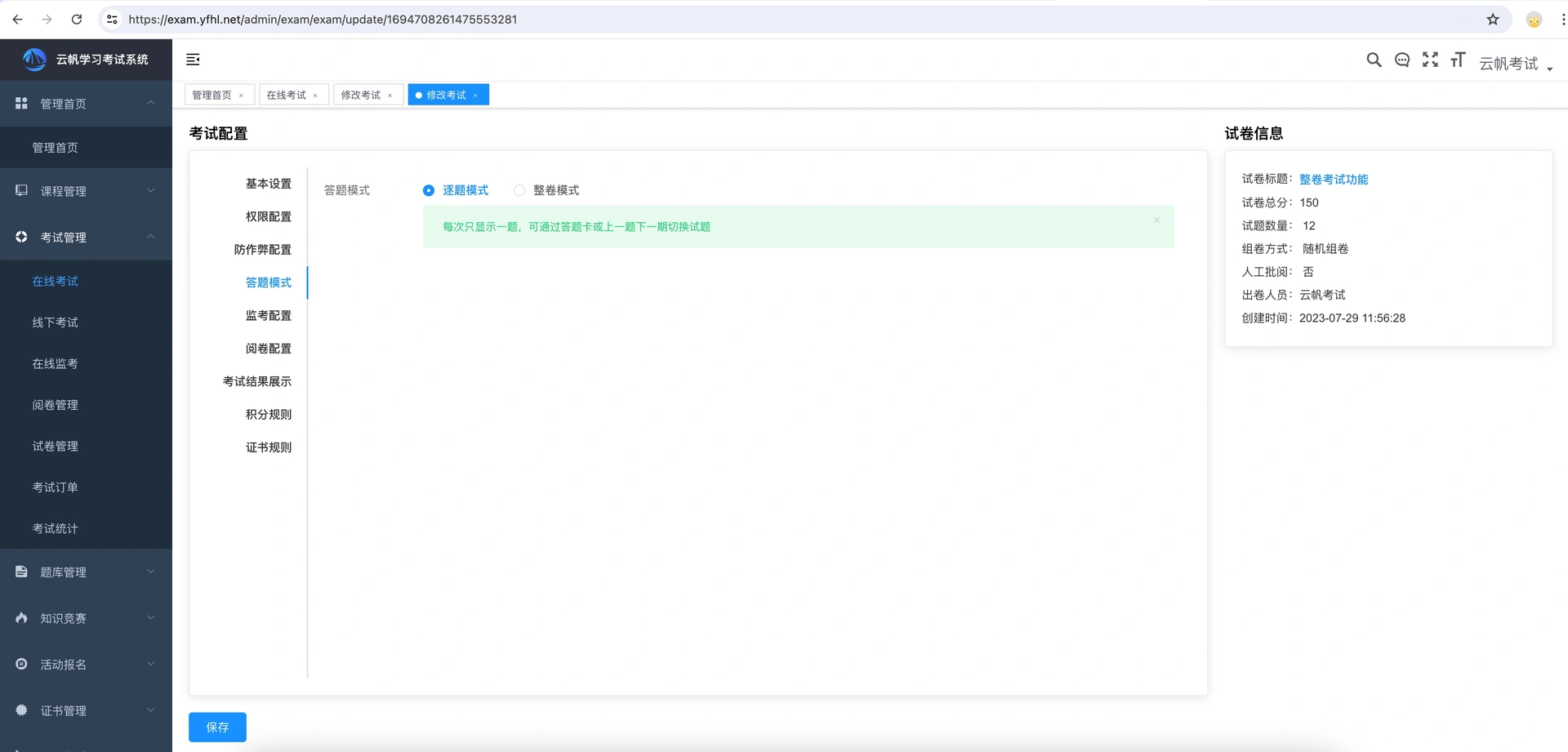Image resolution: width=1568 pixels, height=752 pixels.
Task: Open 权限配置 configuration section
Action: [269, 216]
